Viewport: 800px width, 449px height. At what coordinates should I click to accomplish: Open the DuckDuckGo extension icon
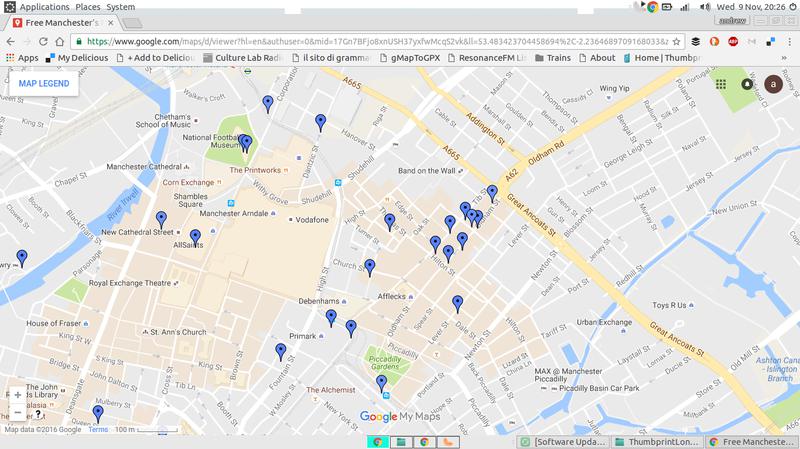pyautogui.click(x=714, y=42)
